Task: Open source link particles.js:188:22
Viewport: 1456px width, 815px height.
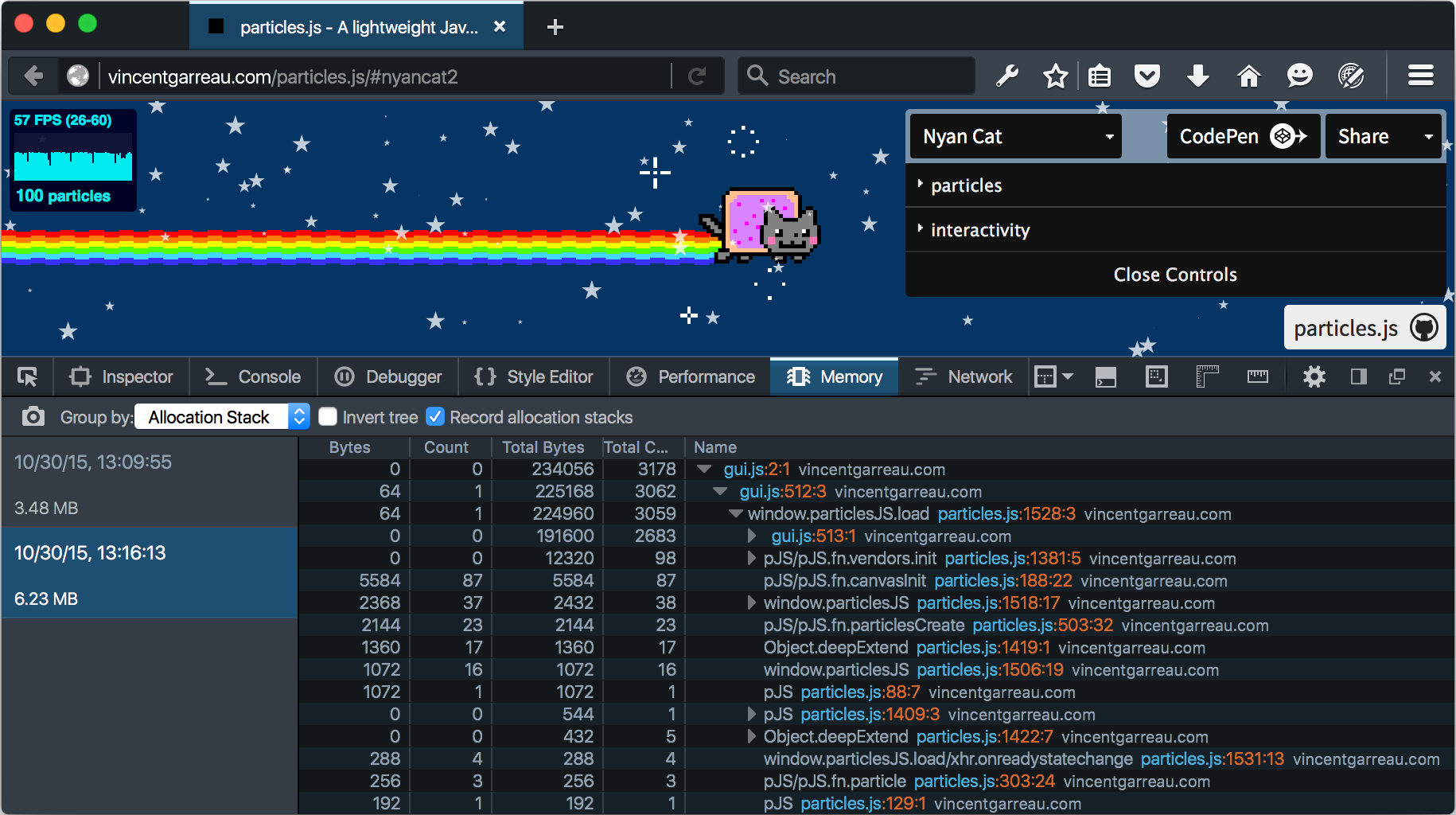Action: 1003,581
